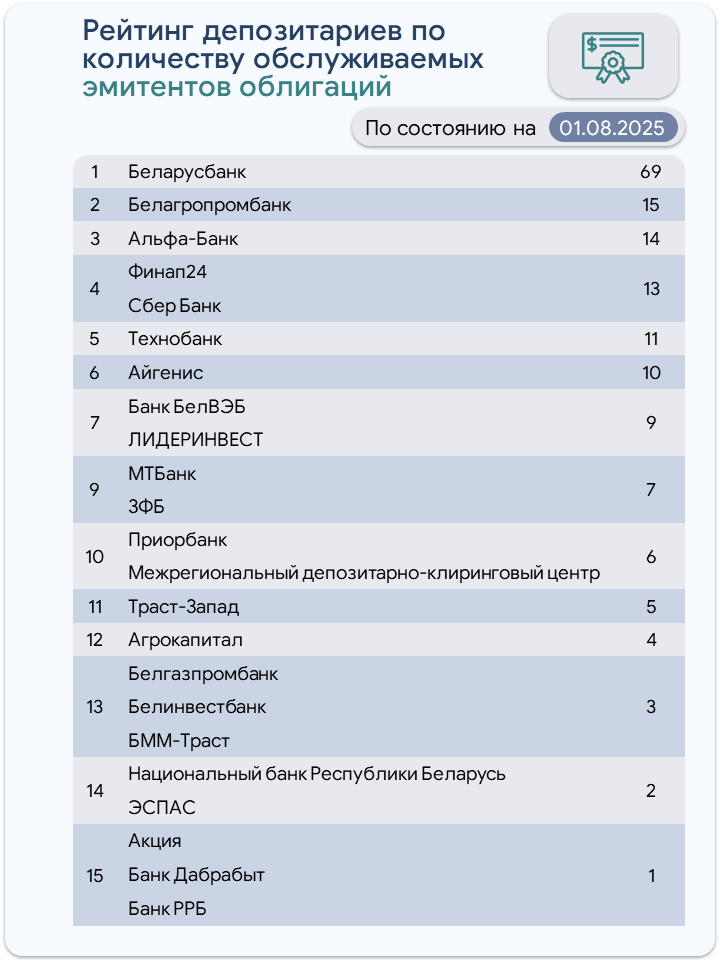Screen dimensions: 720x960
Task: Click the bond certificate icon
Action: point(613,56)
